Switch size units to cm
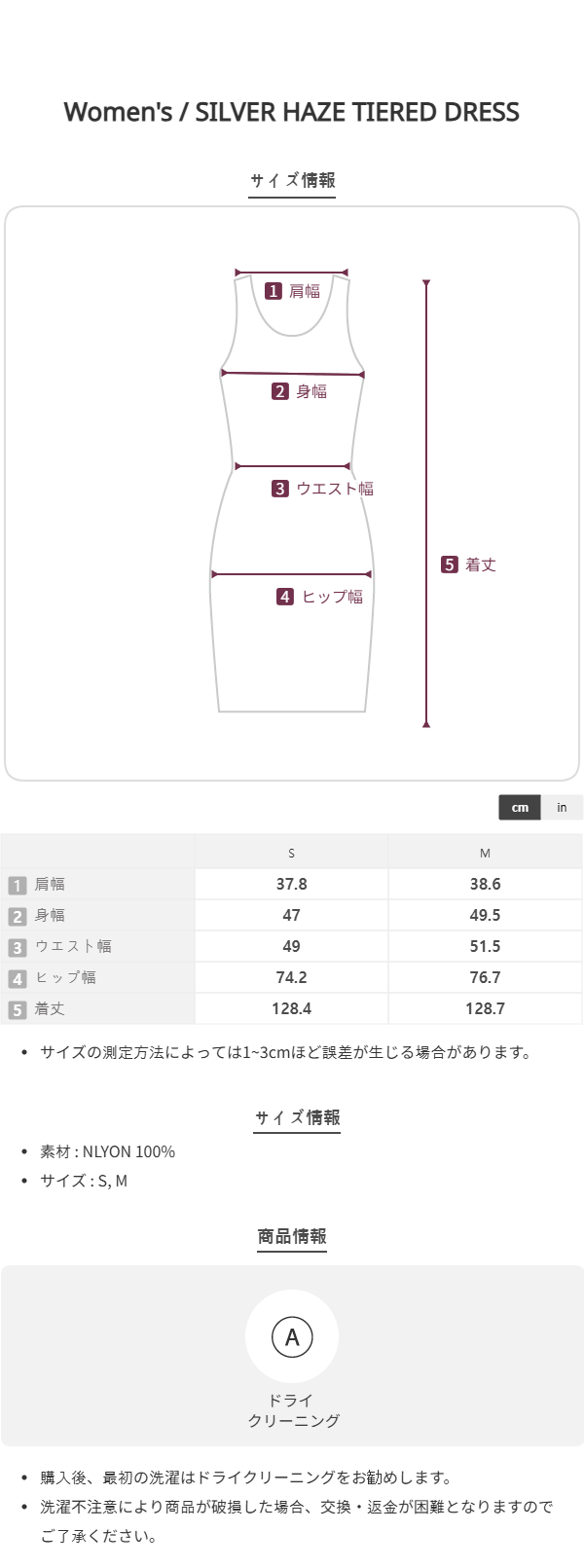Screen dimensions: 584x1568 (520, 807)
